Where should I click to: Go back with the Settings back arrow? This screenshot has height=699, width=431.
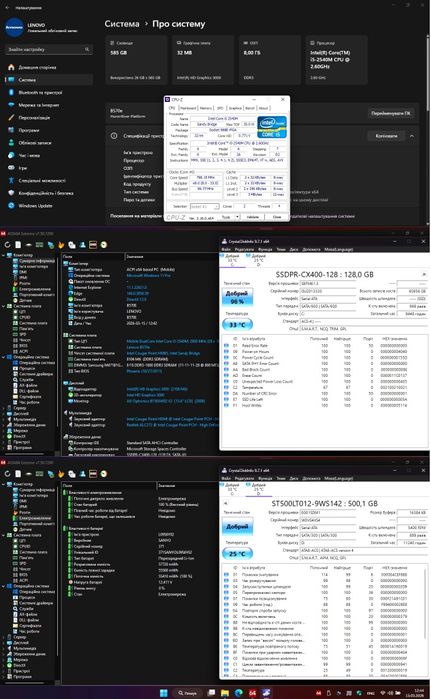pos(7,8)
